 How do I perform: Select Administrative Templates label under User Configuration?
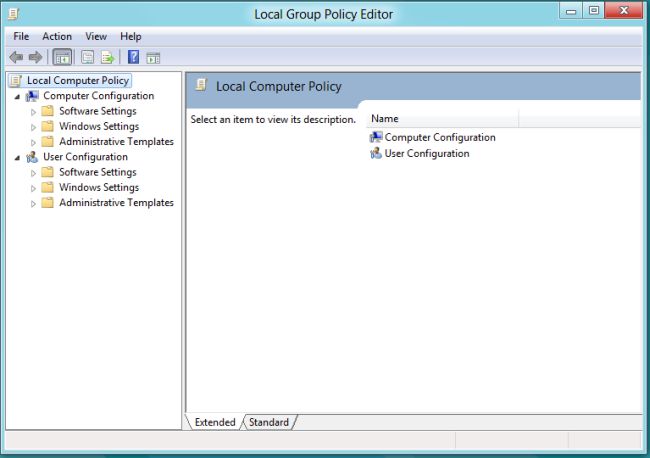pos(116,203)
